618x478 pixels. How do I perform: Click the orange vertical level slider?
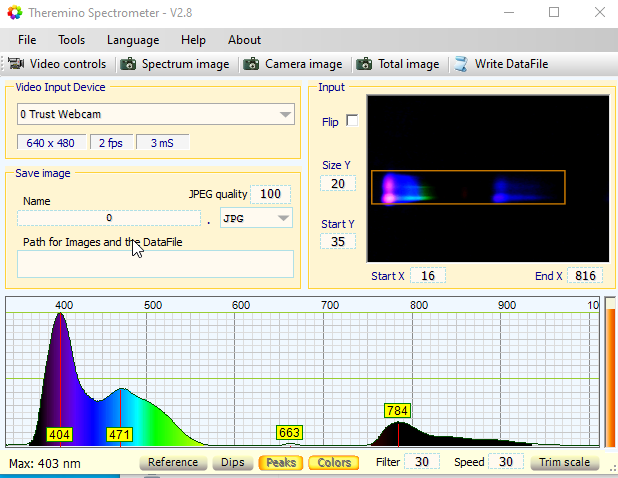(610, 372)
